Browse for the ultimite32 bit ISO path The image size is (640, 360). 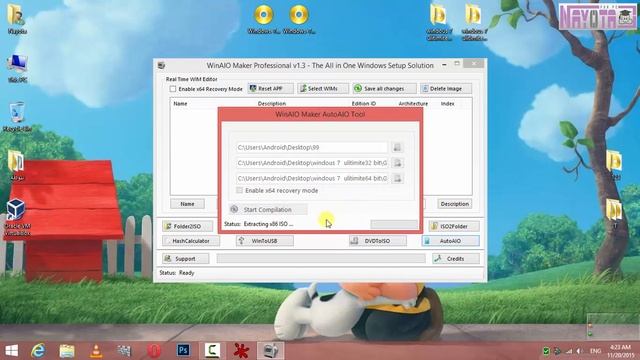click(397, 163)
